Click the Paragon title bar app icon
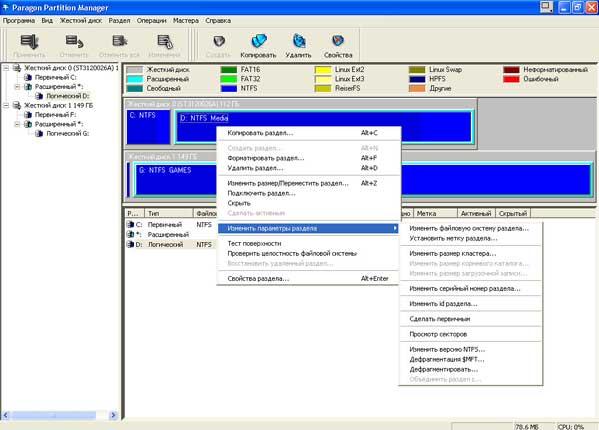The image size is (599, 430). (x=5, y=8)
